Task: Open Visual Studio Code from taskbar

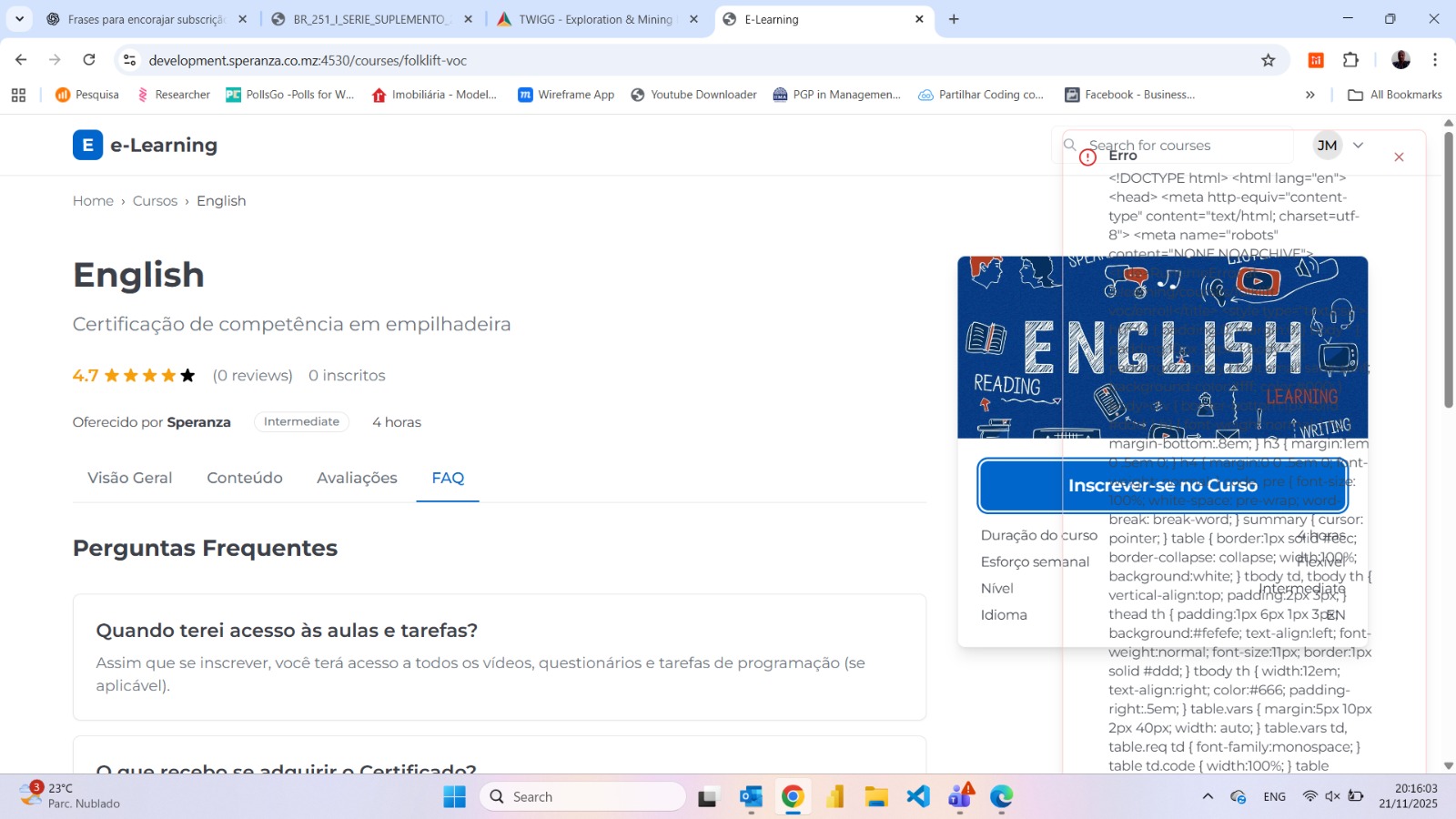Action: tap(918, 796)
